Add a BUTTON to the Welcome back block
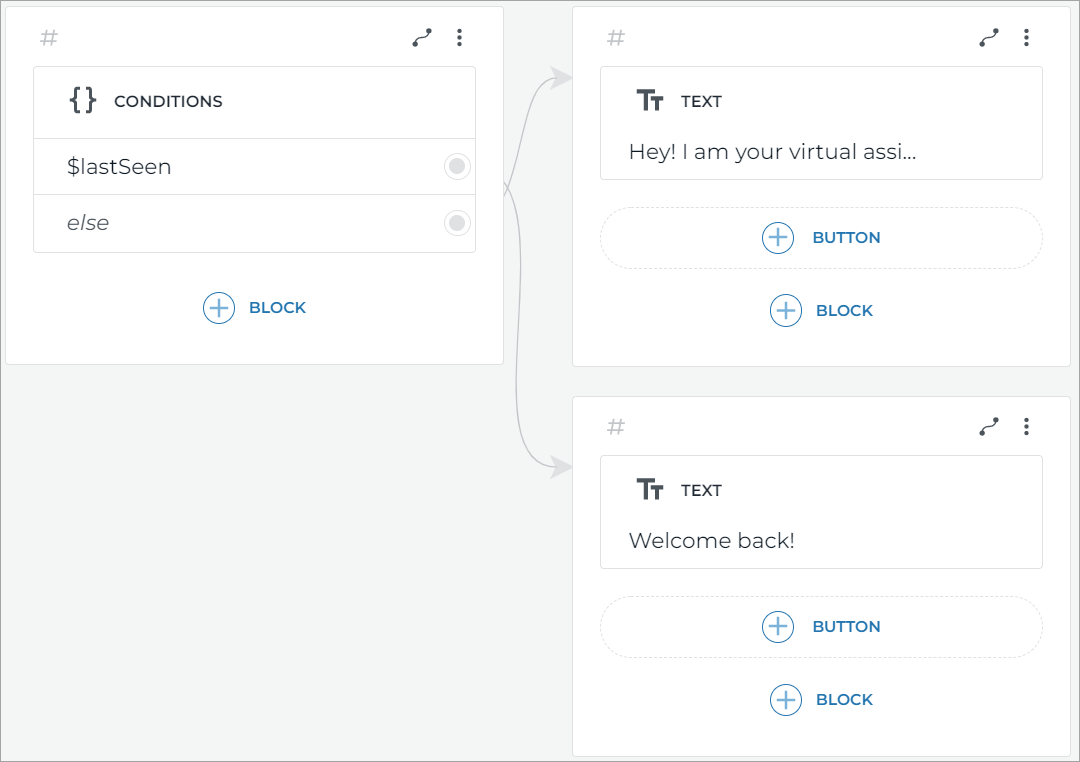Image resolution: width=1080 pixels, height=762 pixels. (x=821, y=626)
